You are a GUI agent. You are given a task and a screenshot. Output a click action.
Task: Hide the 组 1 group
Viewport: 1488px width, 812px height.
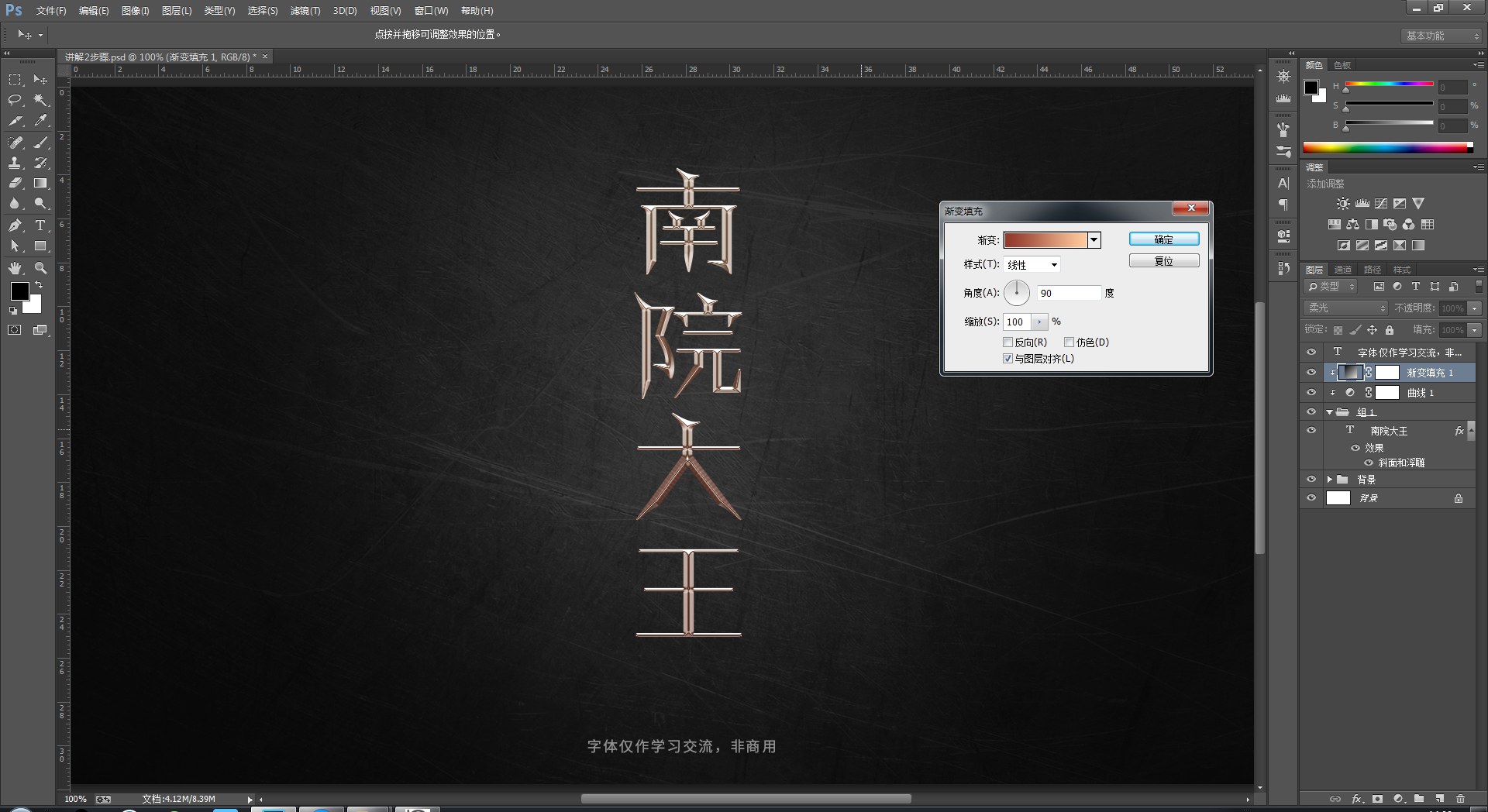pyautogui.click(x=1311, y=412)
